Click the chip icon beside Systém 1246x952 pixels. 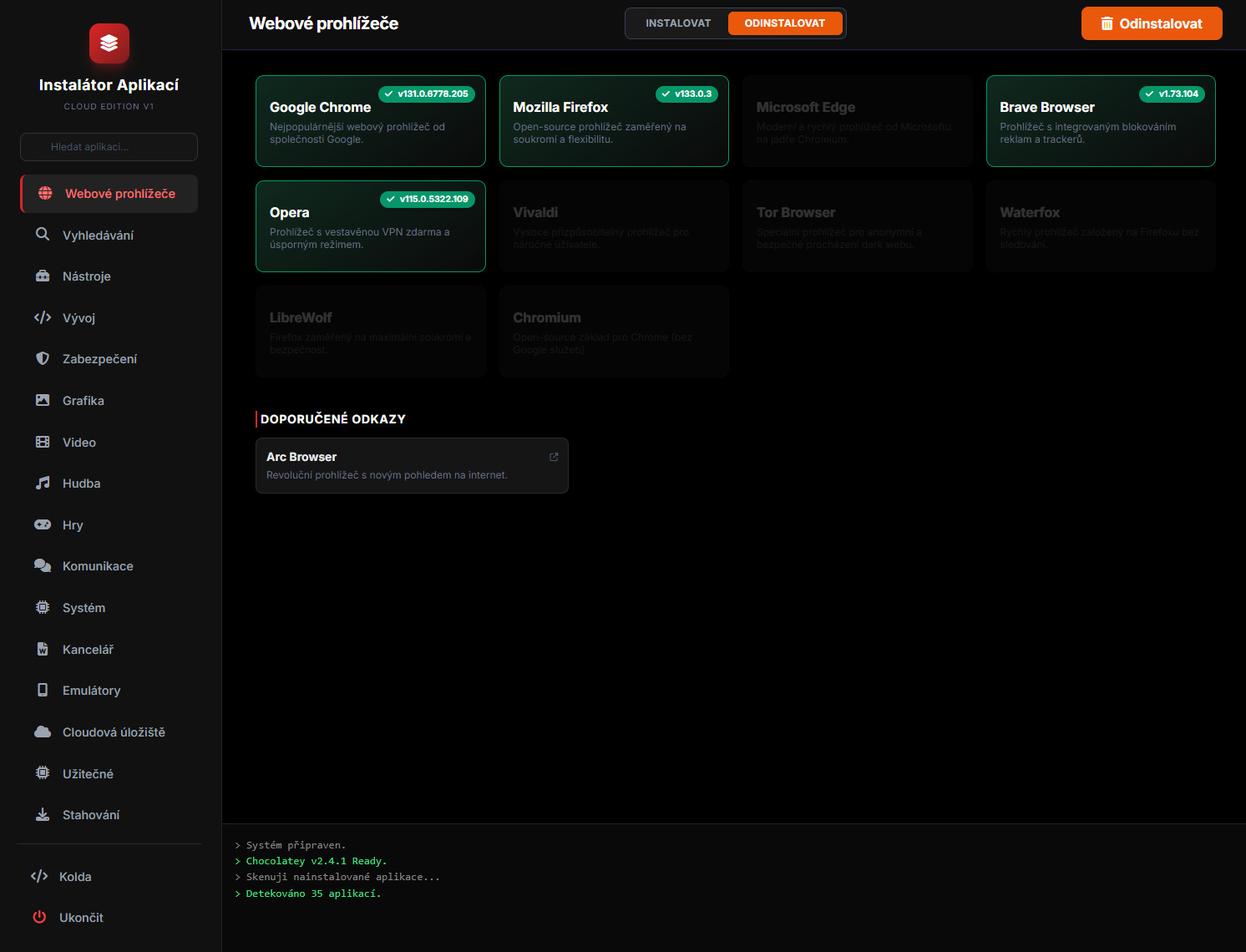click(43, 608)
